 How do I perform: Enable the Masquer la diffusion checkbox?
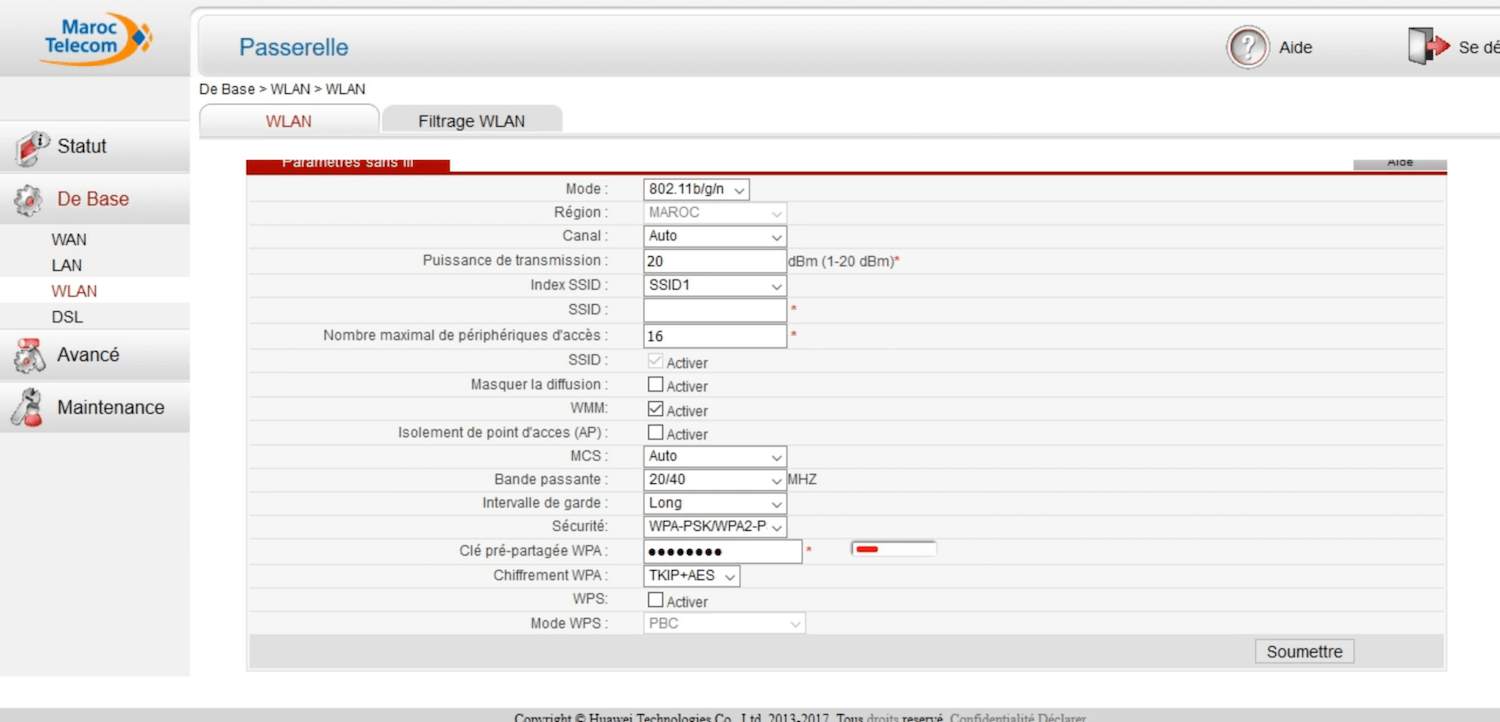(656, 385)
